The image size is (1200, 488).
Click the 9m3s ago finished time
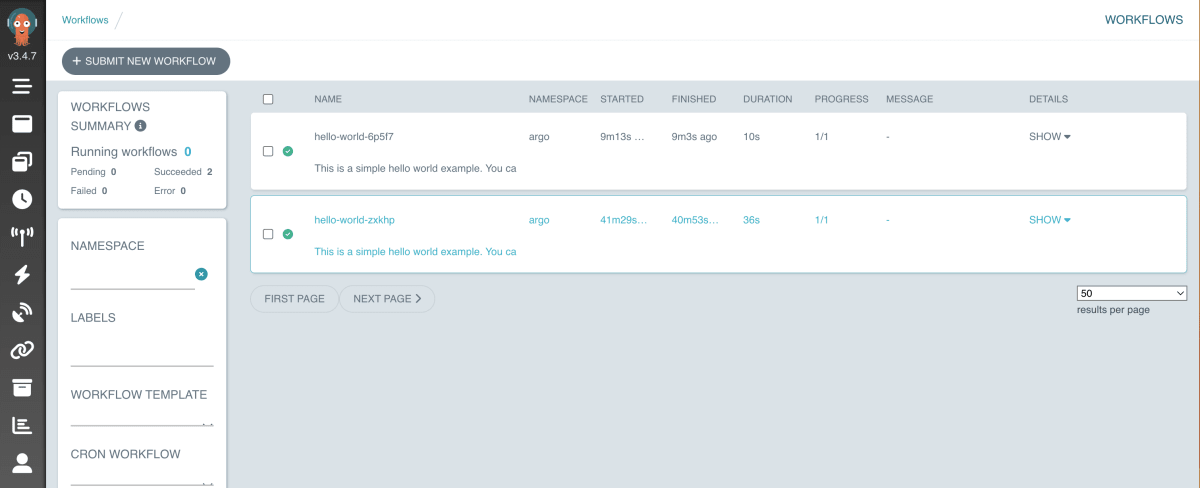694,136
